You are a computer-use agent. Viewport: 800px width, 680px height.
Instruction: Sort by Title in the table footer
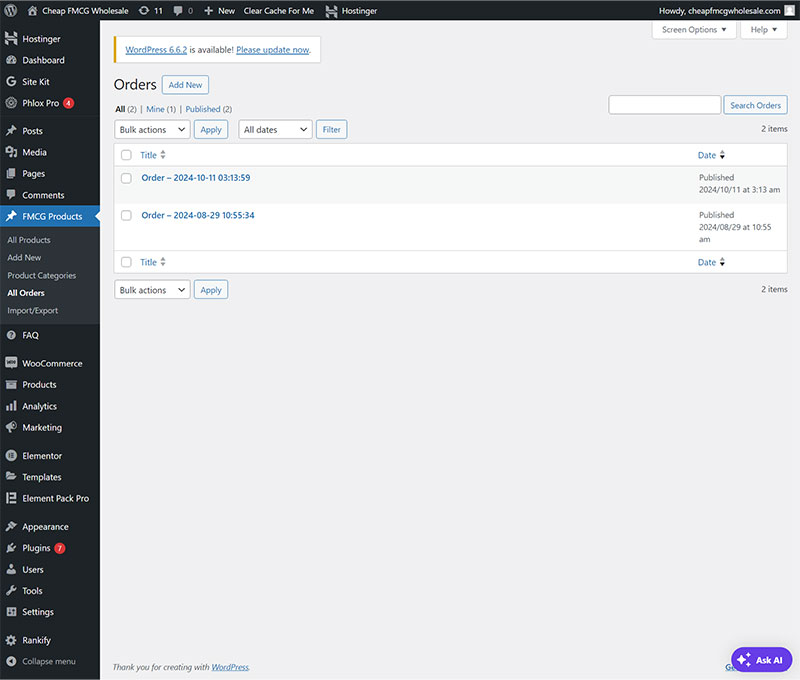pos(153,262)
